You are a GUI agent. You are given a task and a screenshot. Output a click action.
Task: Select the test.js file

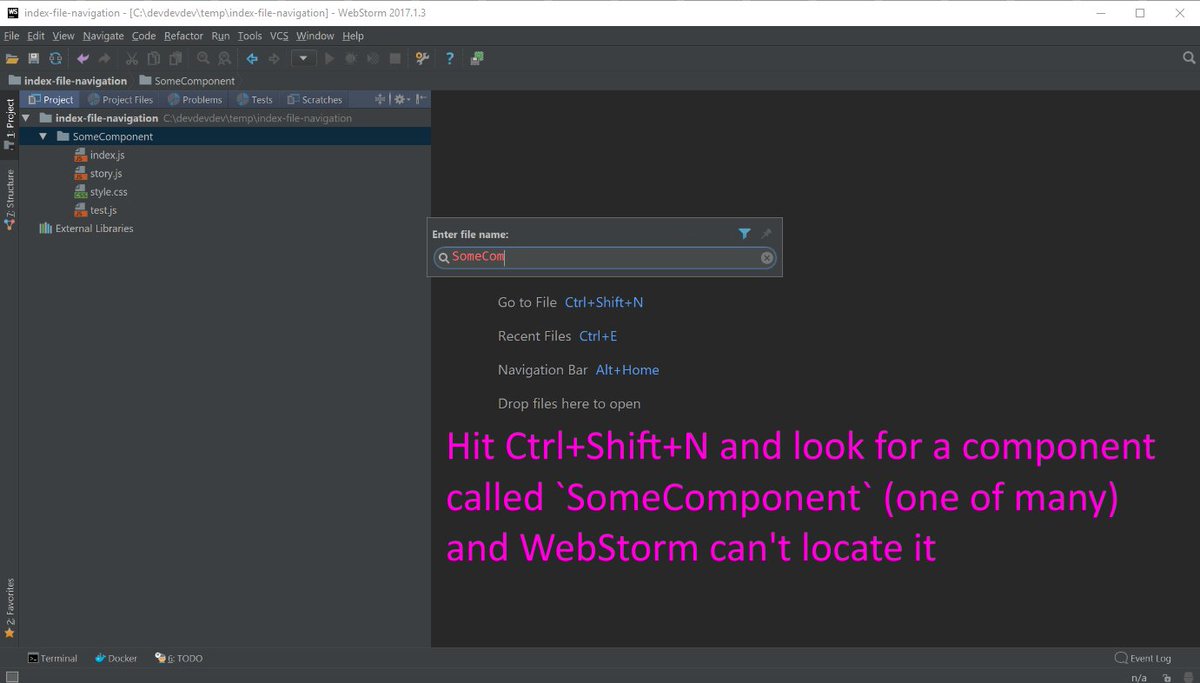click(96, 210)
